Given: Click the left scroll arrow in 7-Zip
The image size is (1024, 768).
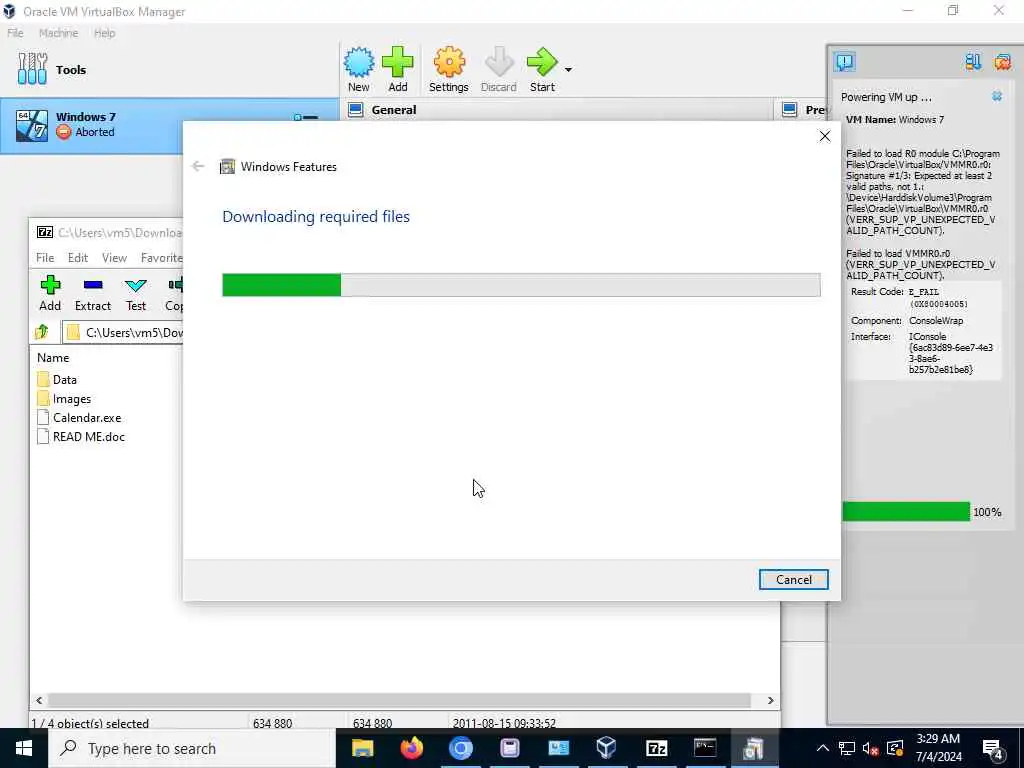Looking at the screenshot, I should tap(39, 700).
